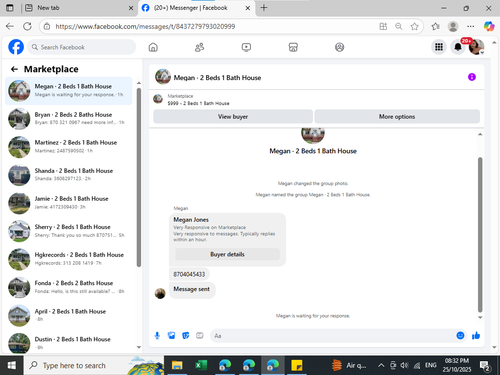Choose a sticker icon in composer
Image resolution: width=500 pixels, height=375 pixels.
186,335
